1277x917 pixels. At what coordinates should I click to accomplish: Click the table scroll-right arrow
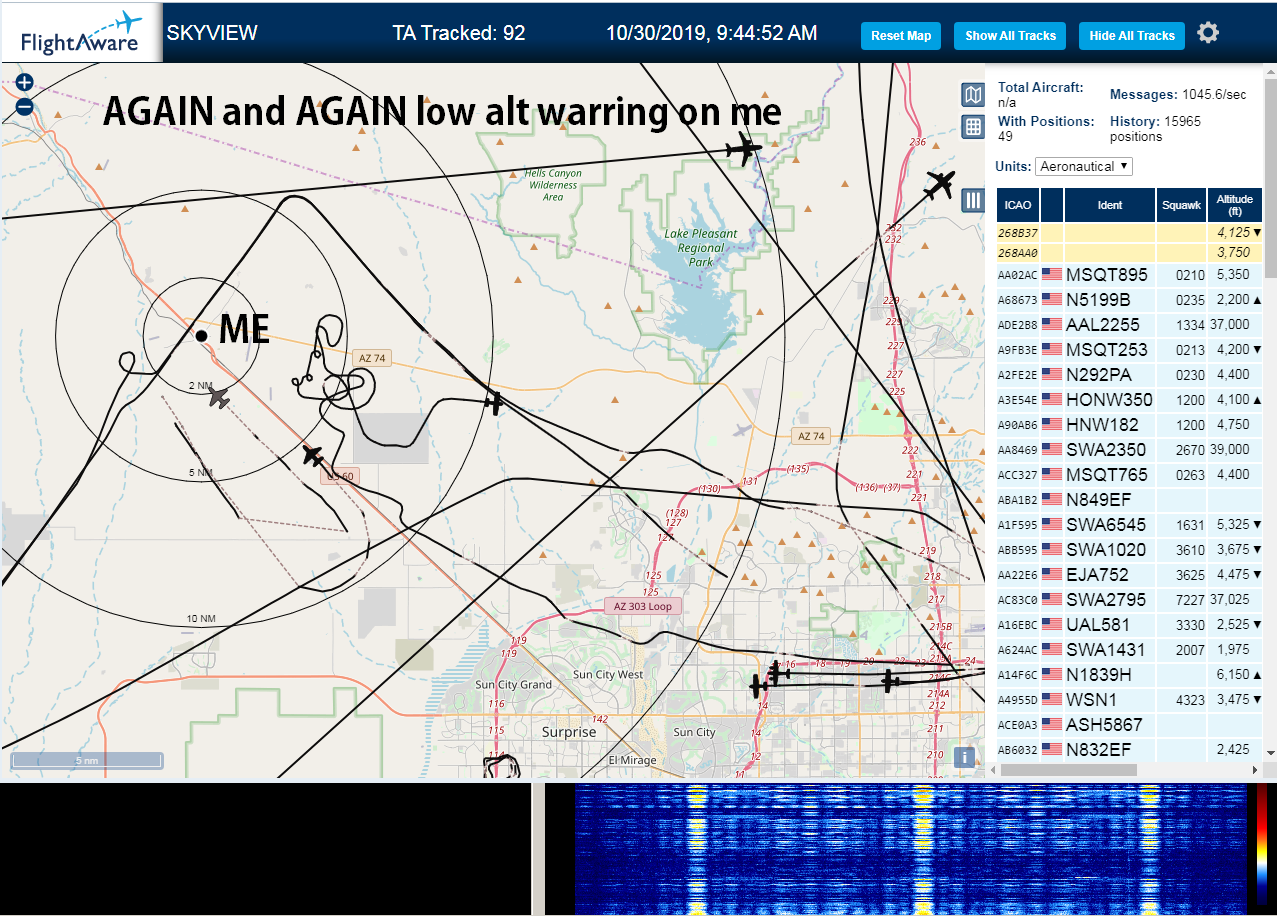pyautogui.click(x=1256, y=769)
